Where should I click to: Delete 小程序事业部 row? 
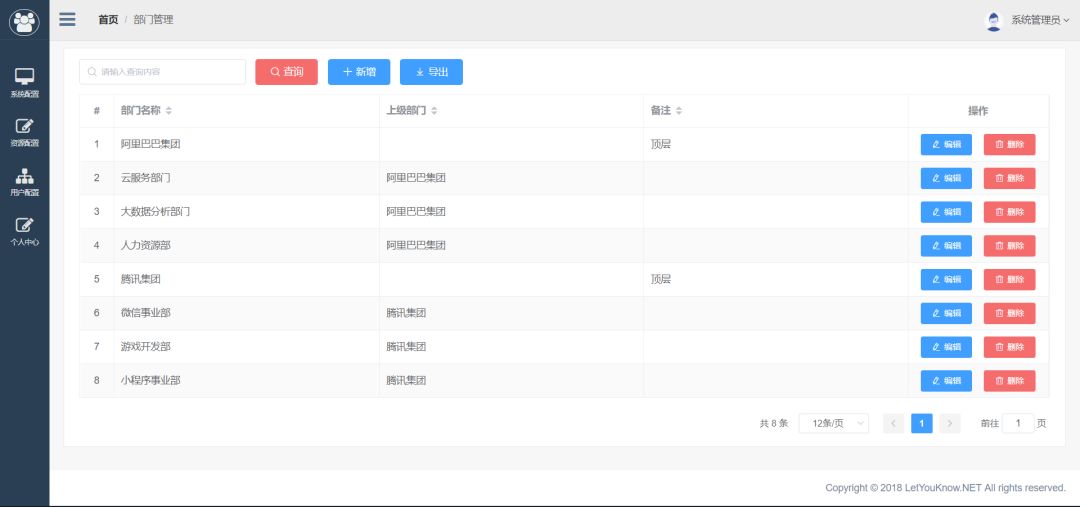point(1009,381)
